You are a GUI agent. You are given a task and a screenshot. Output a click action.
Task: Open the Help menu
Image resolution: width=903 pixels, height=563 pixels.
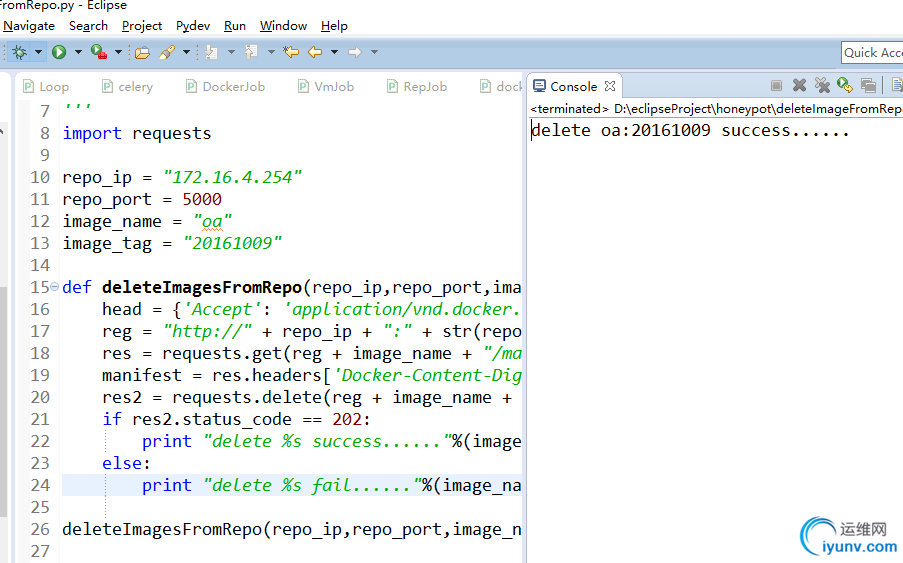[334, 26]
